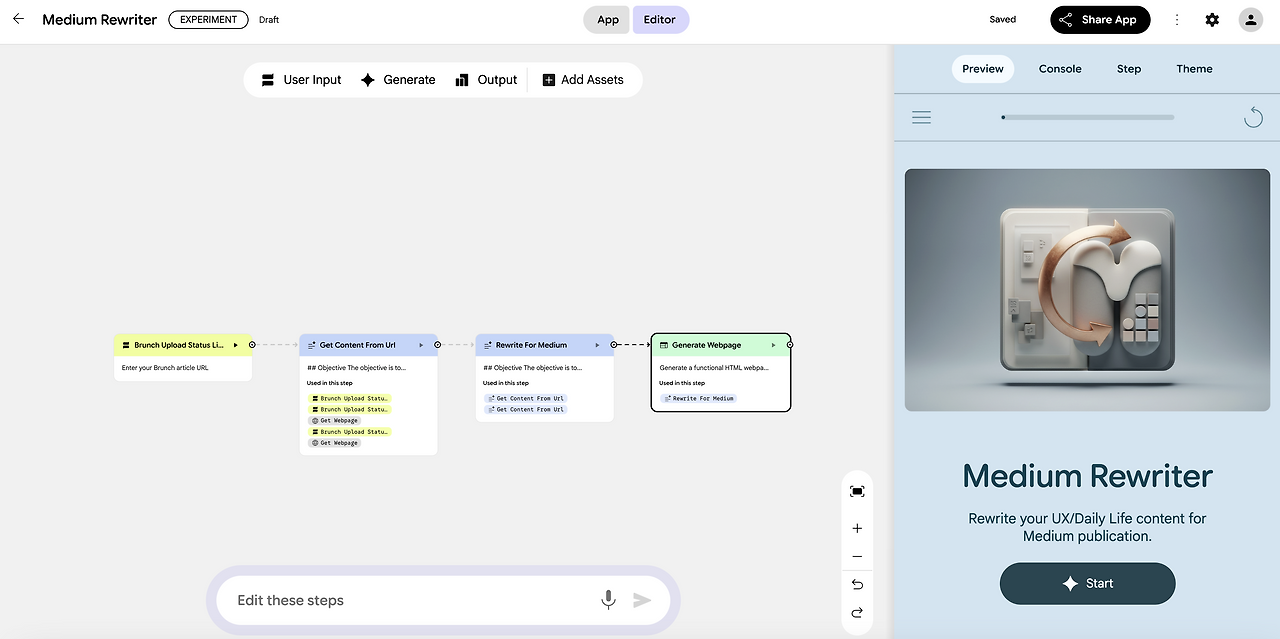1280x639 pixels.
Task: Run the Get Content From Url node play icon
Action: [x=421, y=345]
